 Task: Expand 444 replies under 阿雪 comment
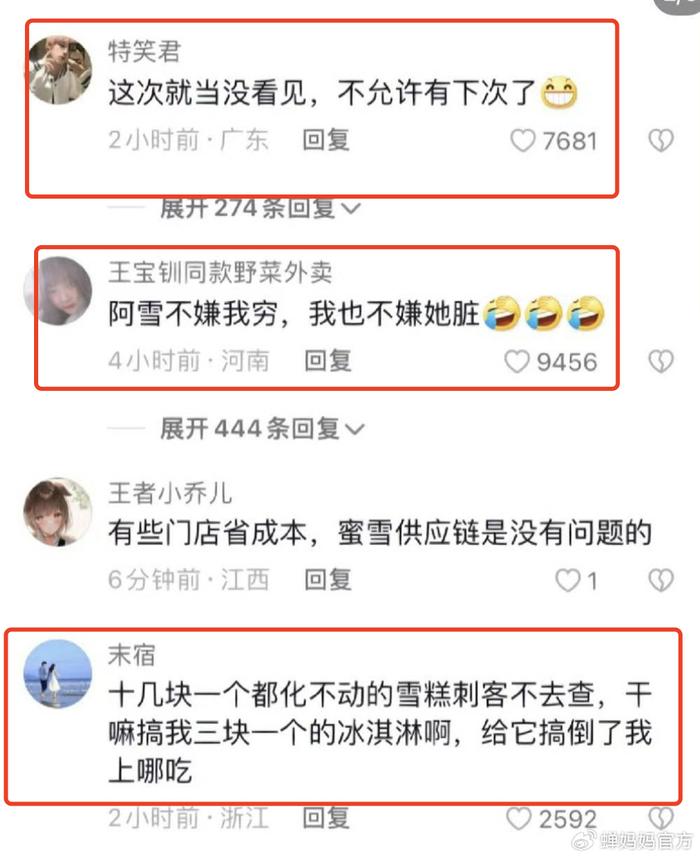click(262, 428)
